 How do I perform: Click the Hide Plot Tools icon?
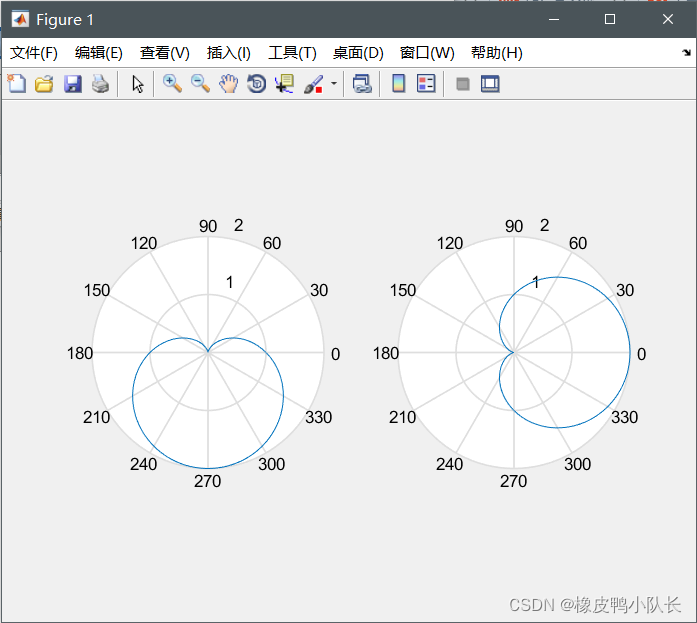tap(463, 84)
